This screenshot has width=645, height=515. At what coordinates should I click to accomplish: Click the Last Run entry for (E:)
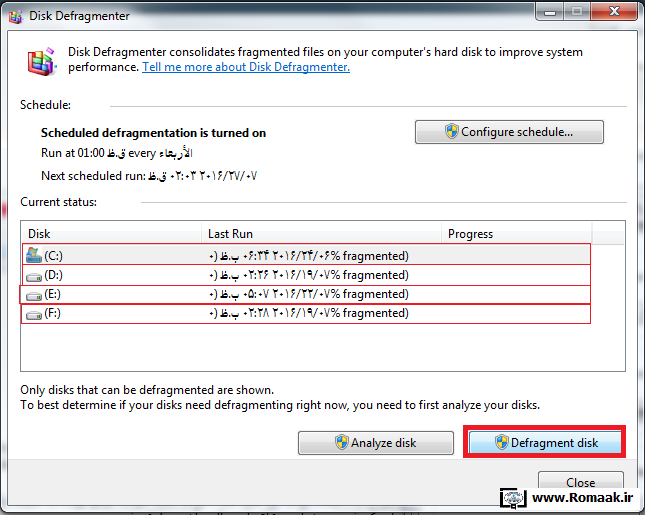pyautogui.click(x=309, y=294)
